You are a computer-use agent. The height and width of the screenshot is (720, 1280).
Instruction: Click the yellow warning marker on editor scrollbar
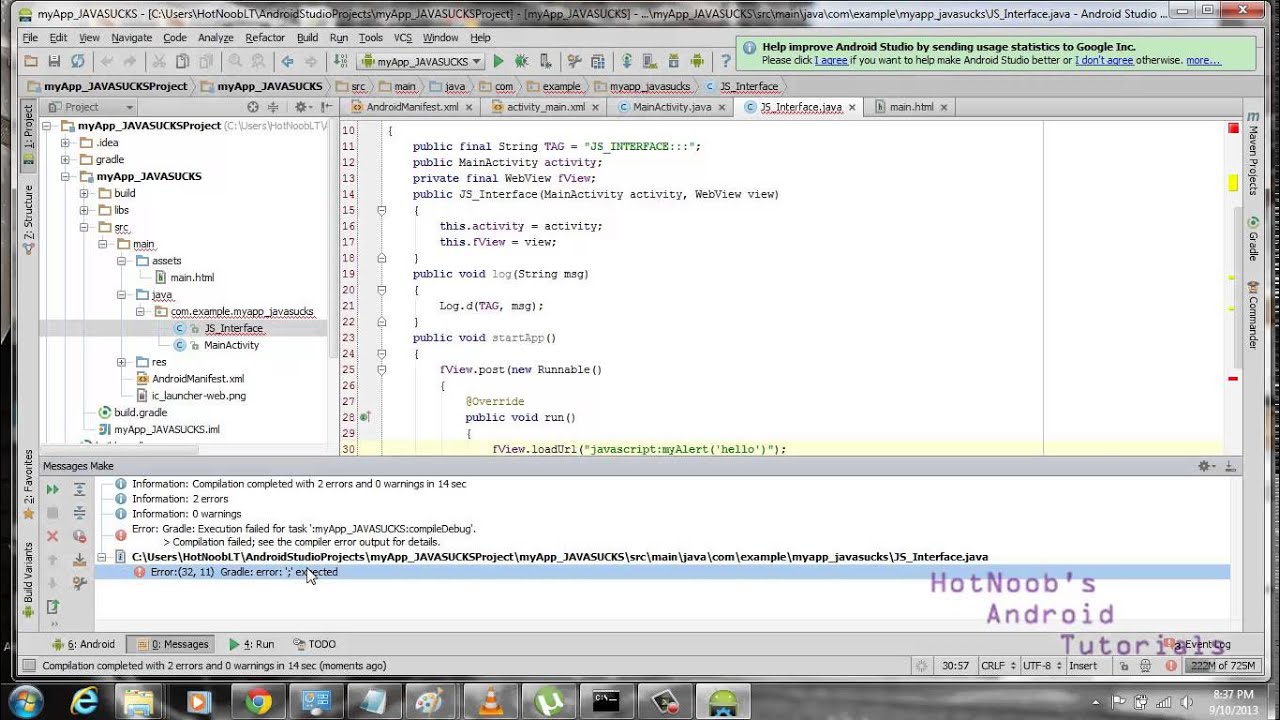pyautogui.click(x=1234, y=183)
